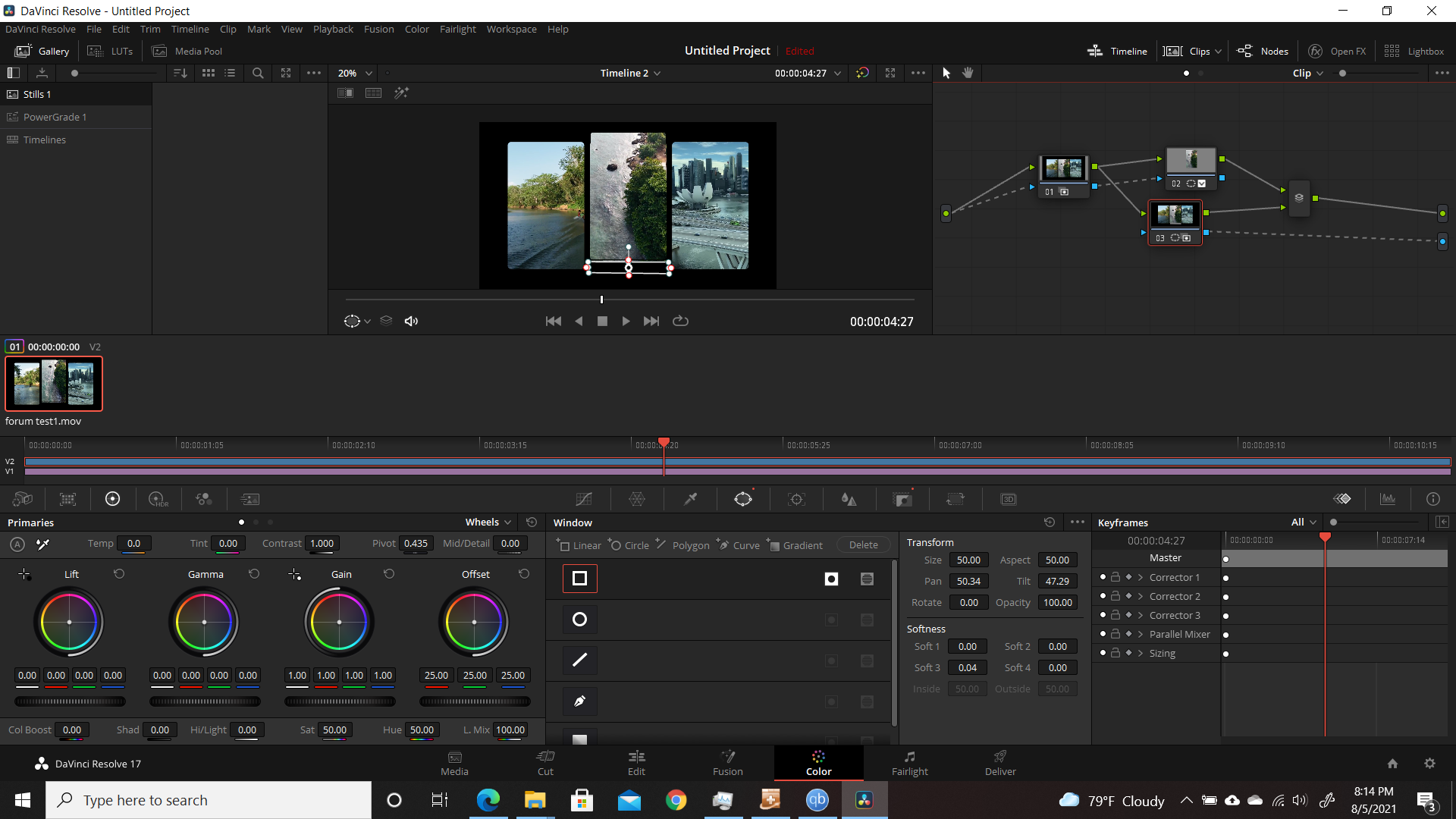
Task: Adjust the Gain master wheel slider
Action: (340, 701)
